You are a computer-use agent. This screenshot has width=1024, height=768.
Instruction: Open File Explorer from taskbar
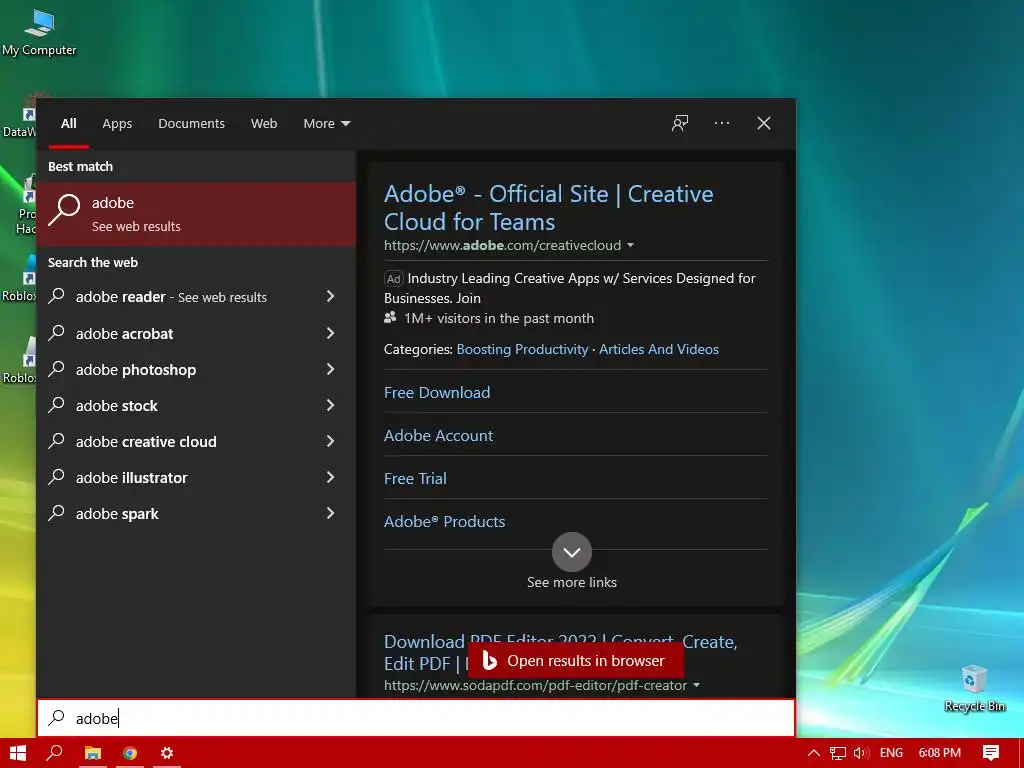(93, 753)
